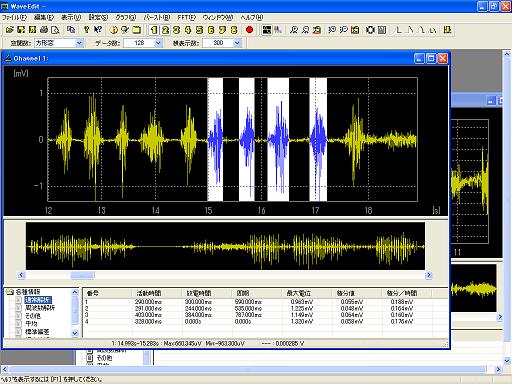This screenshot has height=384, width=512.
Task: Click the horizontal zoom fit icon
Action: click(x=355, y=30)
